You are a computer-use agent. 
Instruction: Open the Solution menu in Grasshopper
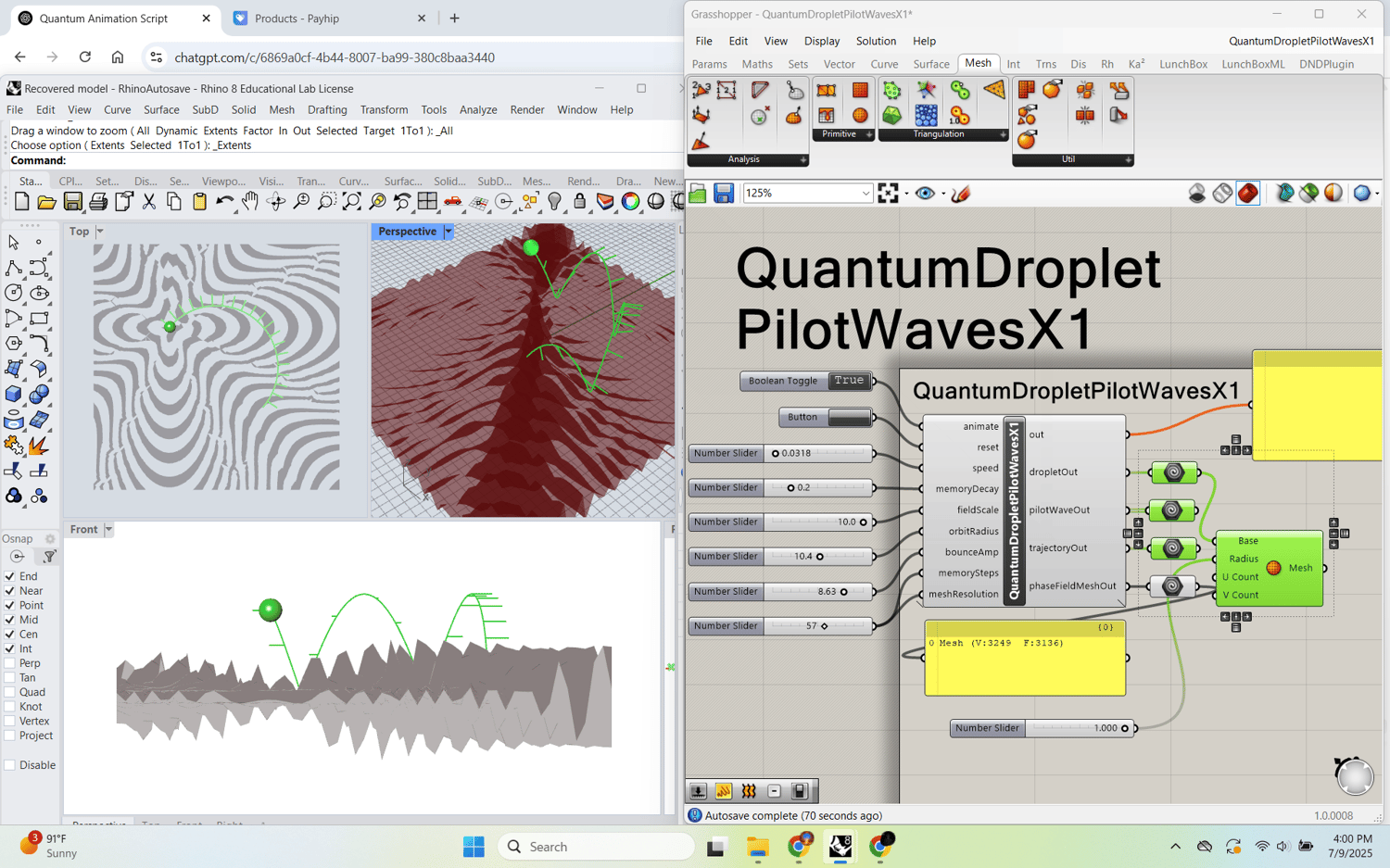(x=876, y=41)
